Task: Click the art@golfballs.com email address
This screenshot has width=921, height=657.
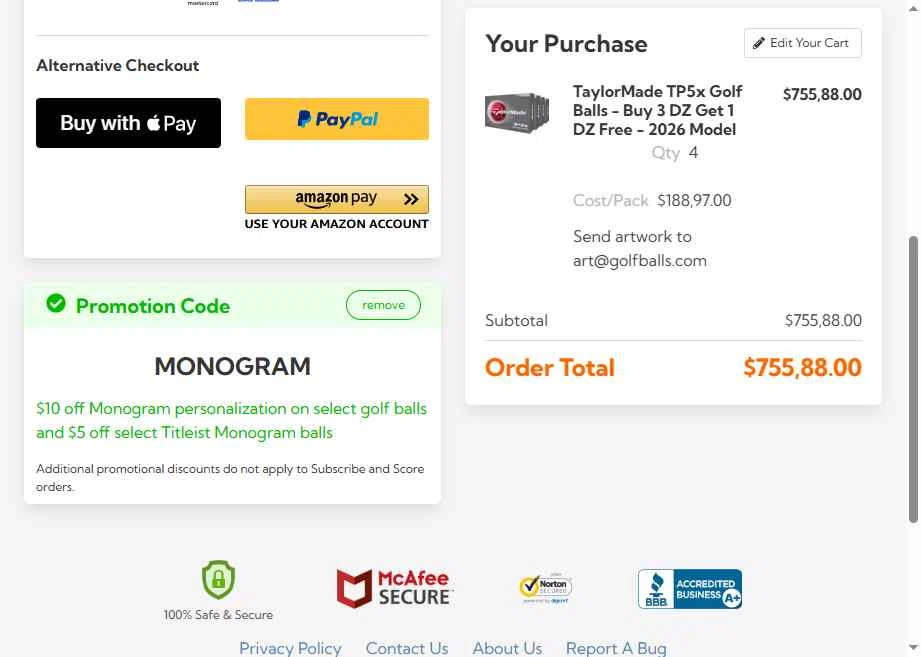Action: click(640, 261)
